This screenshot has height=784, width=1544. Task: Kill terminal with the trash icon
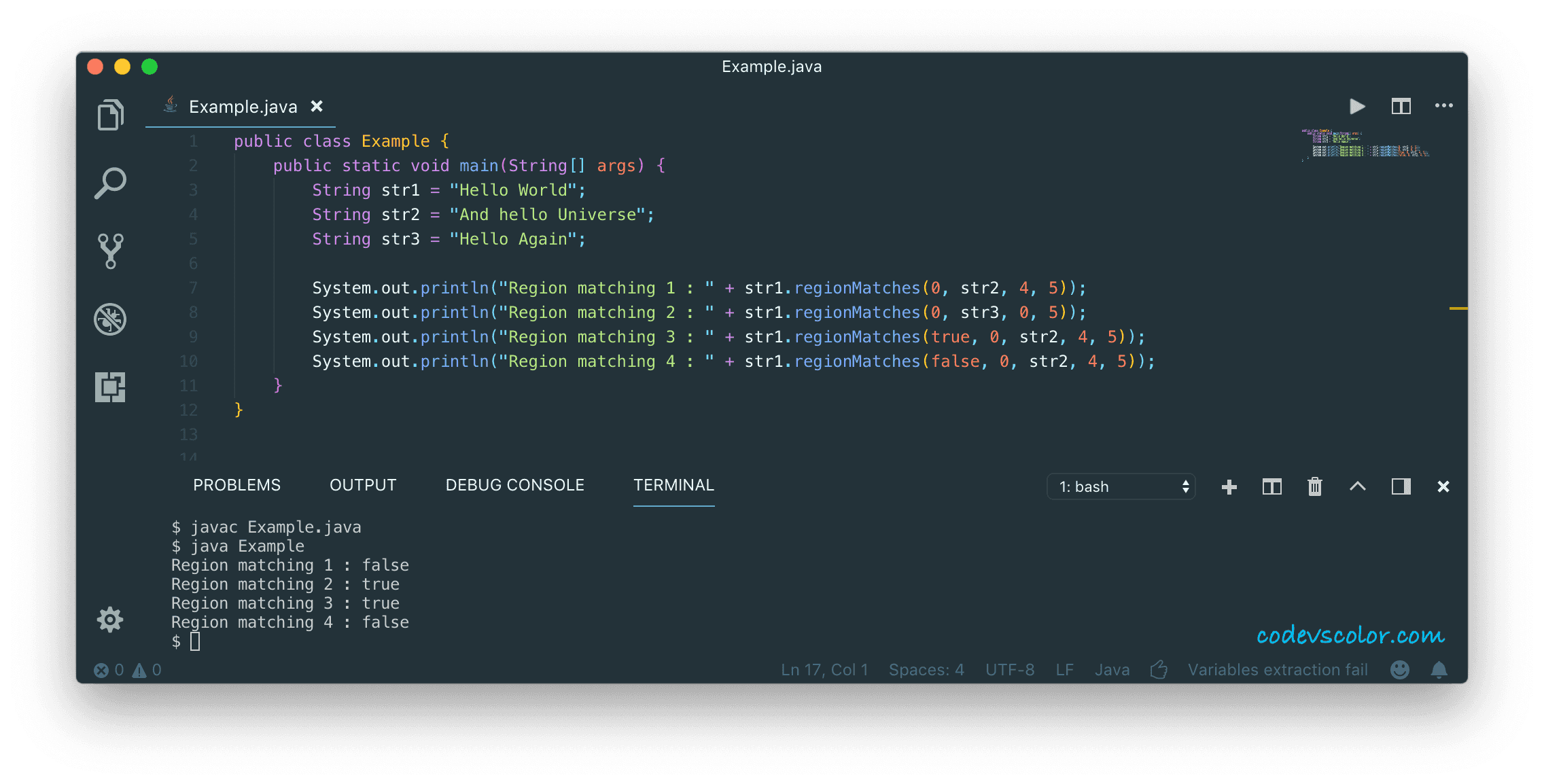click(x=1314, y=486)
